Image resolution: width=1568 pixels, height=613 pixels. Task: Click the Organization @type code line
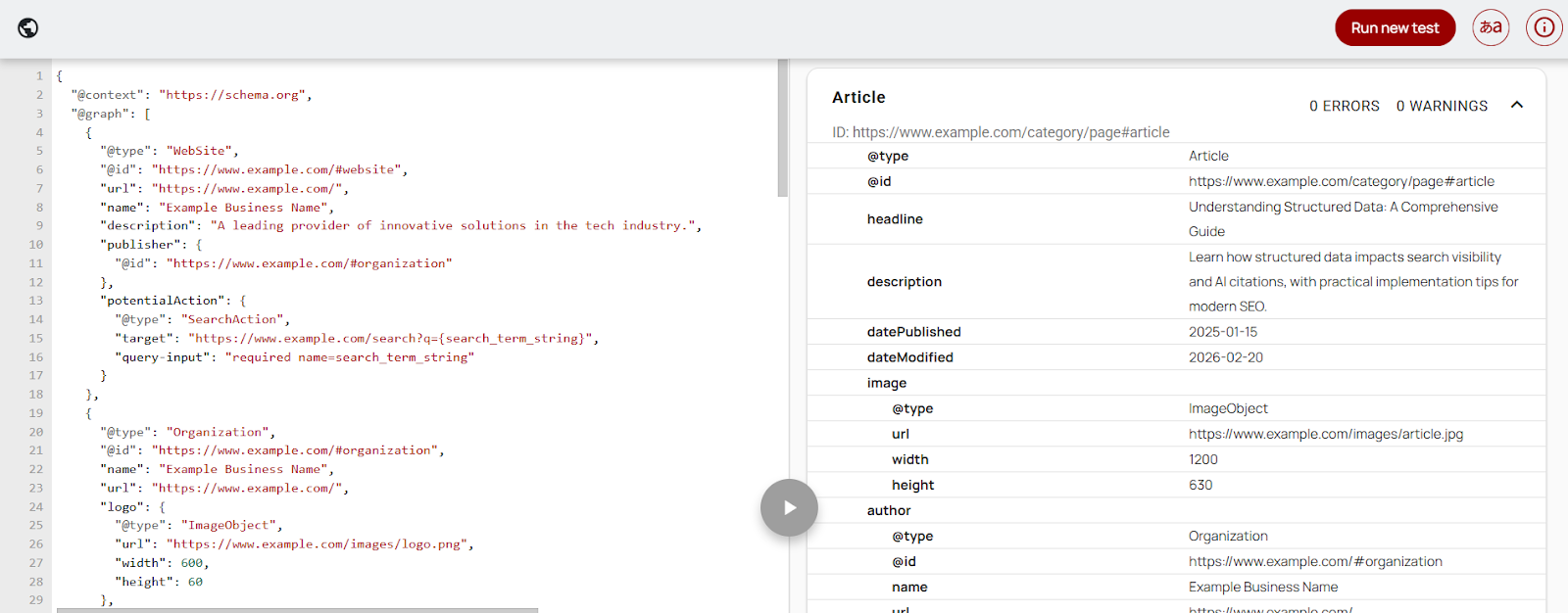tap(188, 432)
